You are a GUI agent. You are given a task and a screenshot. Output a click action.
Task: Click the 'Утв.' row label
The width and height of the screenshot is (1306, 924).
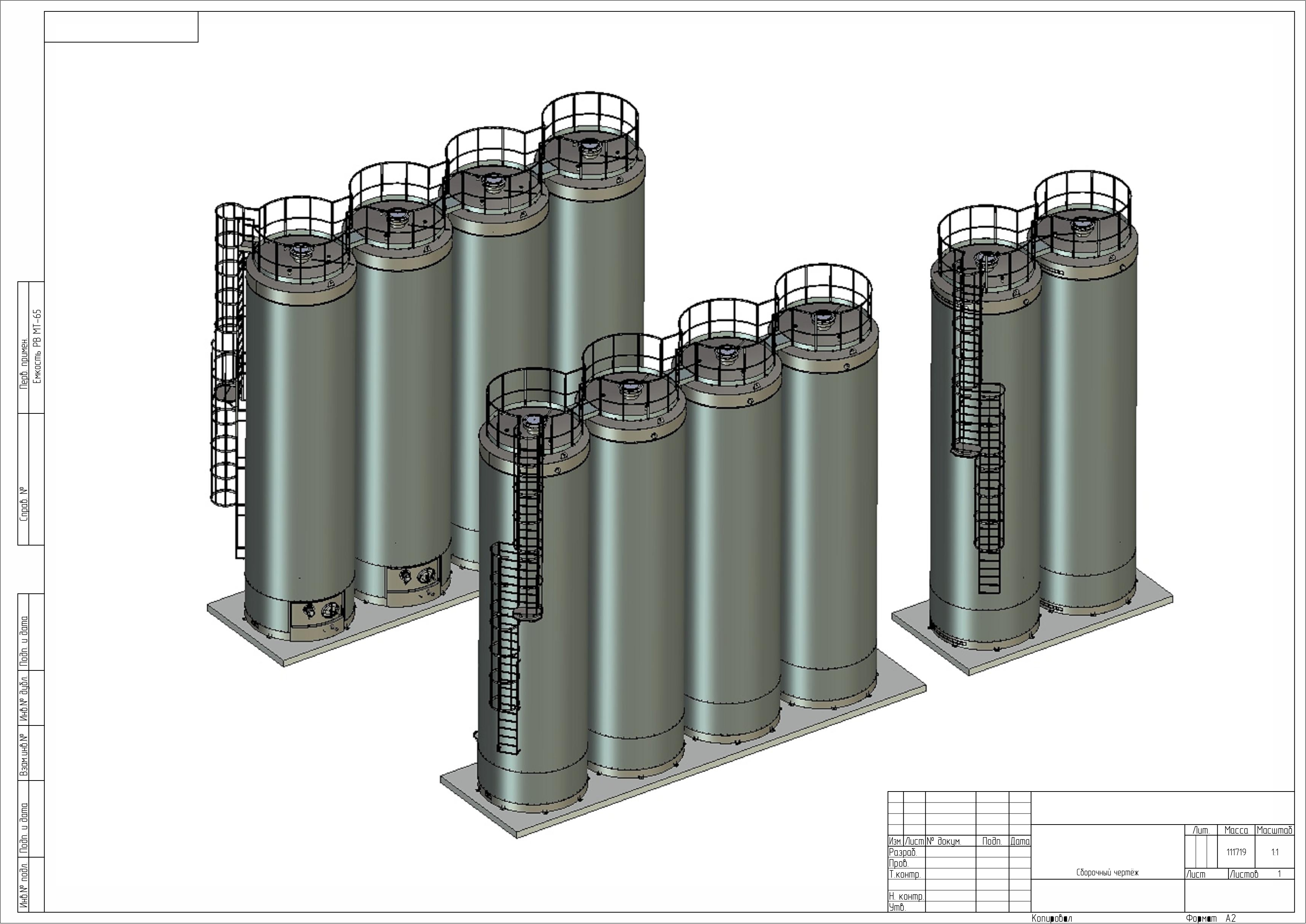[897, 908]
